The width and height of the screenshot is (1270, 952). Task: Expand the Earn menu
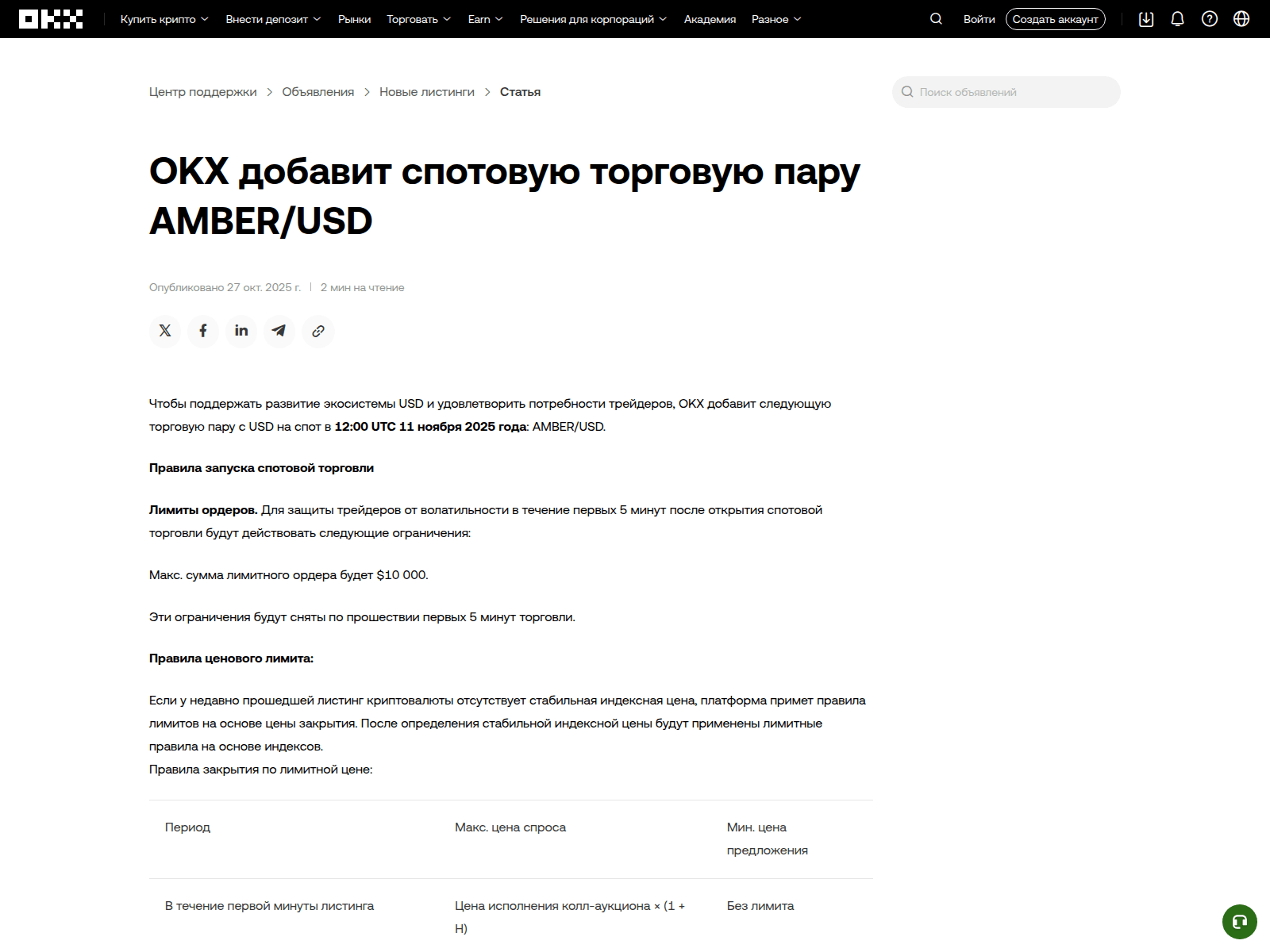[x=485, y=19]
